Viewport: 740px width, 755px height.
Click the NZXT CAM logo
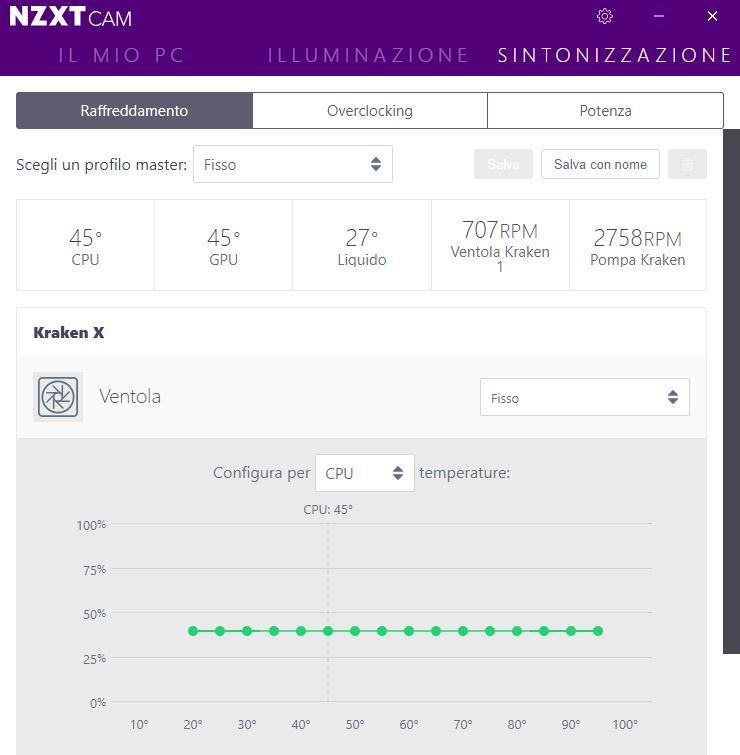point(70,17)
